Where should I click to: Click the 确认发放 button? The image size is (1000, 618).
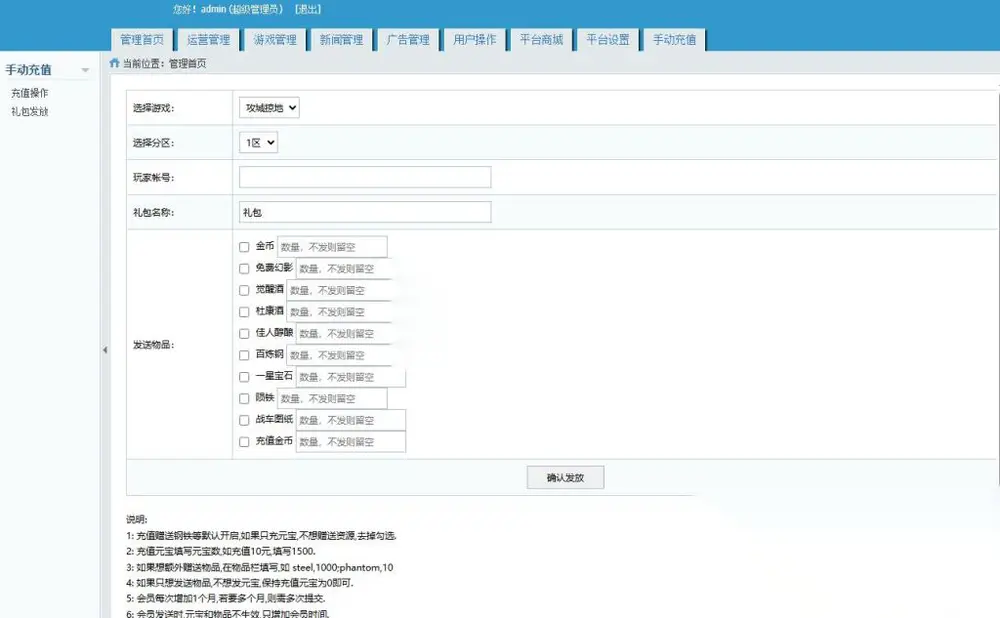(565, 477)
